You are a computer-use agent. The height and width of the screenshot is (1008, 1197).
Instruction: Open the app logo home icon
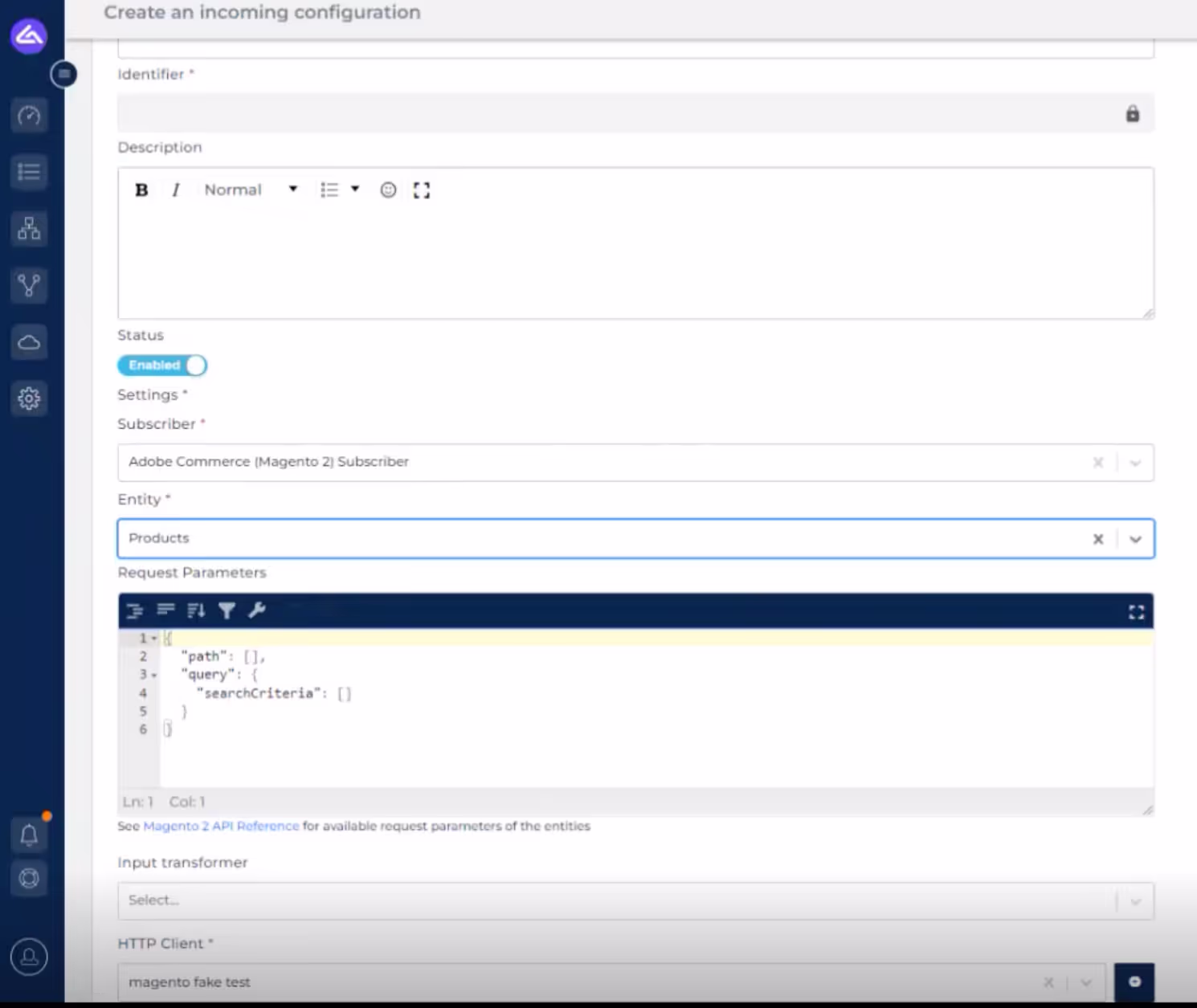pos(28,35)
